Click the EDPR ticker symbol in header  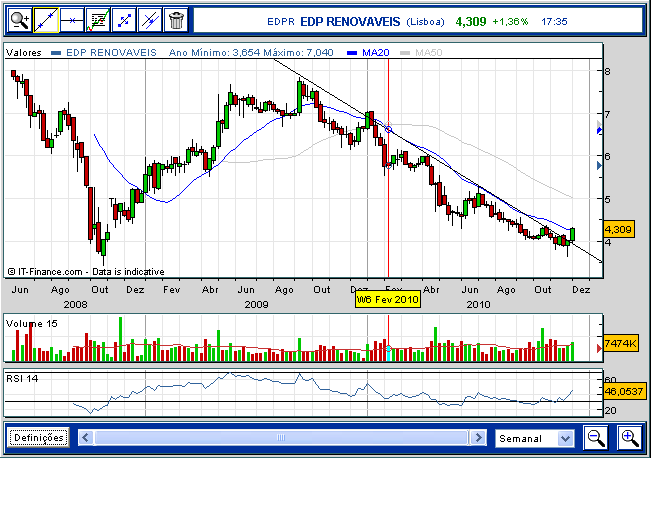pyautogui.click(x=281, y=22)
